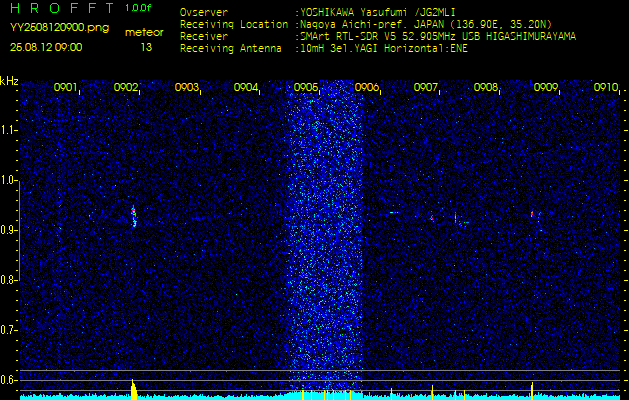
Task: Click the date stamp 25.08.12 09:00
Action: click(x=46, y=47)
